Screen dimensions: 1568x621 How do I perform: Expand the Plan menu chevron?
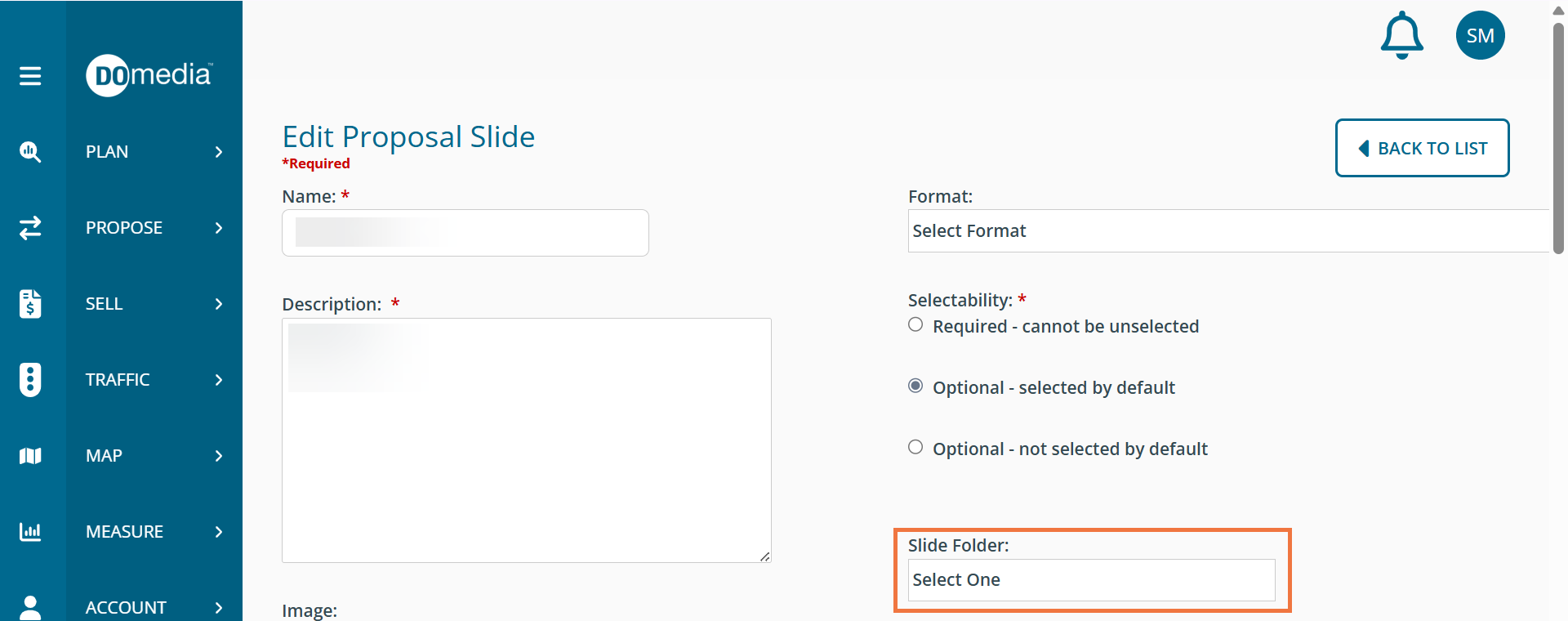pos(218,152)
